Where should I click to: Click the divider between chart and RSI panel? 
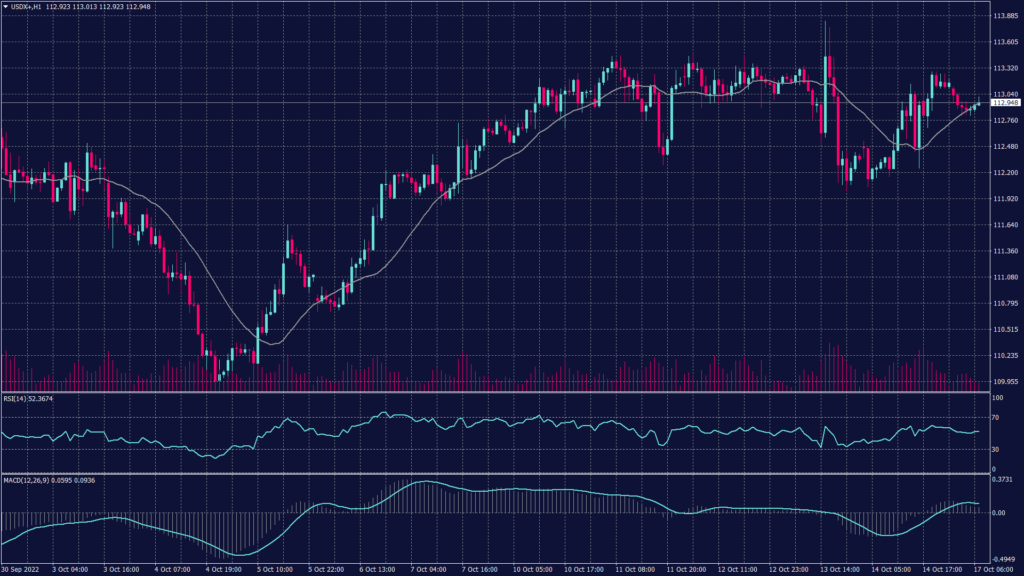coord(500,391)
